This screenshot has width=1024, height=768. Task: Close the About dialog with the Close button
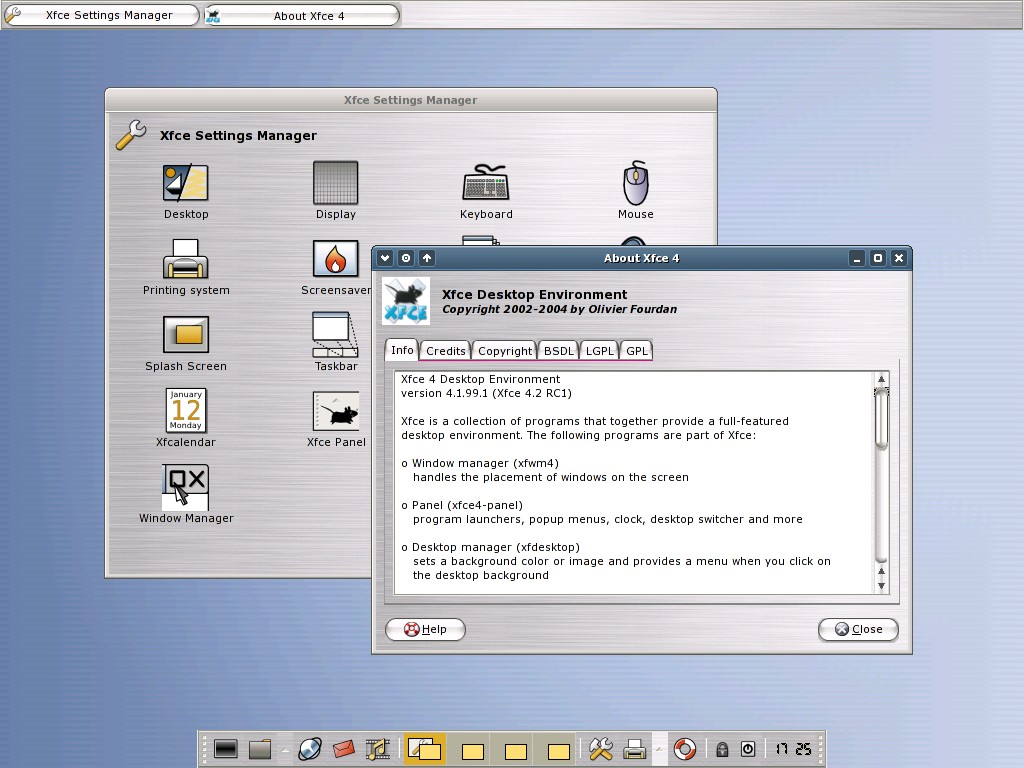(x=857, y=629)
